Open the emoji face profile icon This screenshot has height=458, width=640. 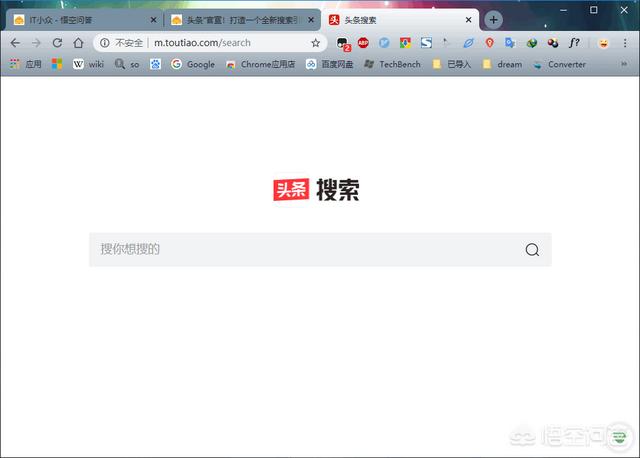(x=603, y=43)
